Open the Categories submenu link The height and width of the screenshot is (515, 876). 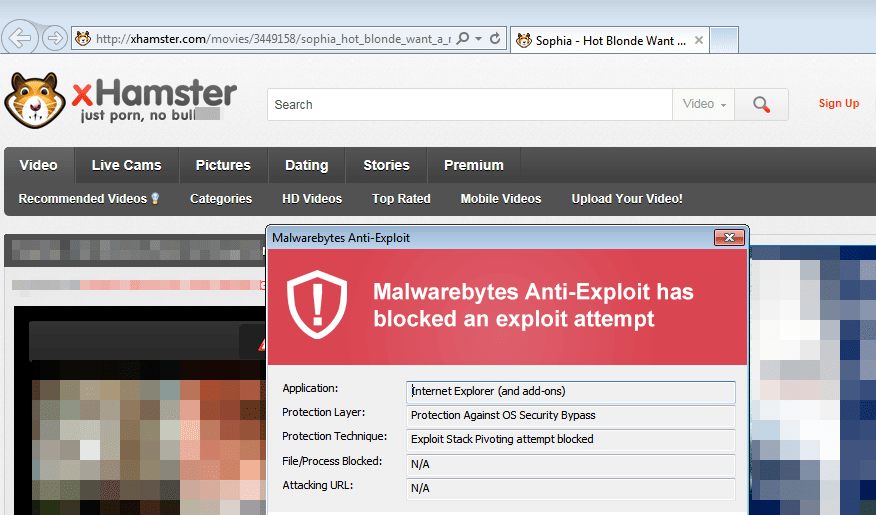coord(221,199)
